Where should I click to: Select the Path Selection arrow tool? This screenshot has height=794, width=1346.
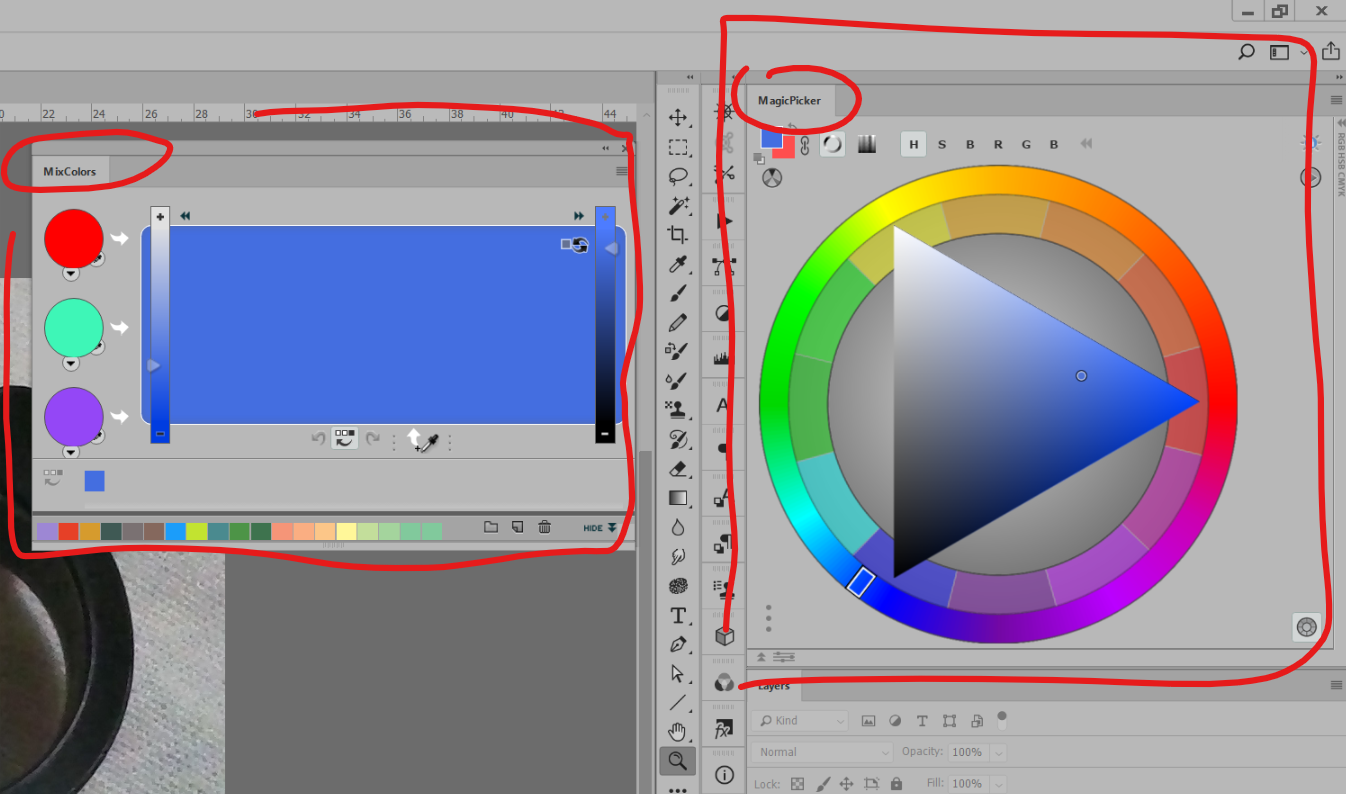[678, 673]
